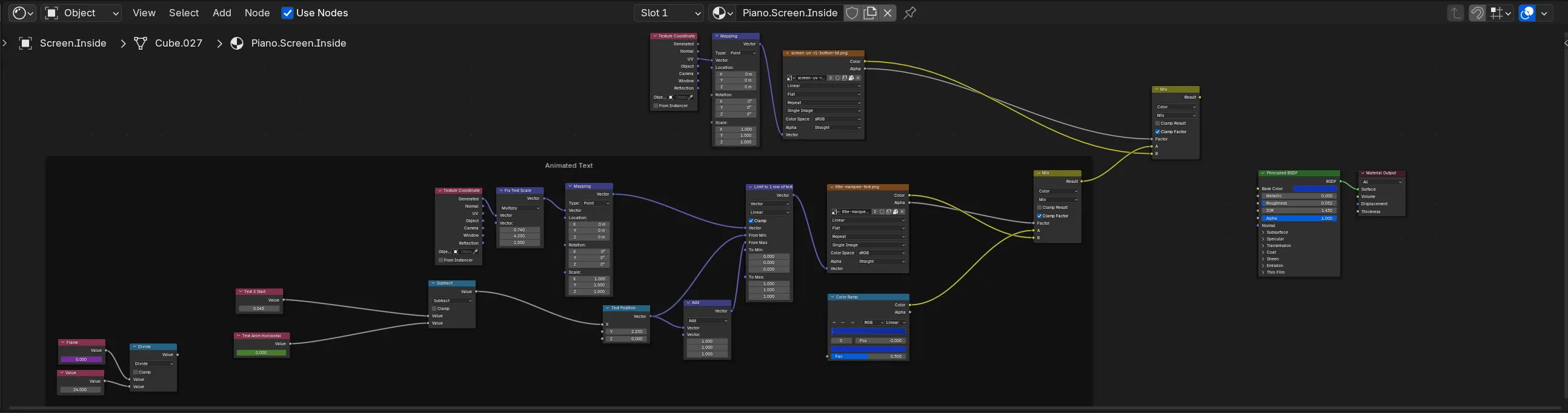This screenshot has width=1568, height=413.
Task: Click the go to parent node tree arrow
Action: tap(1455, 13)
